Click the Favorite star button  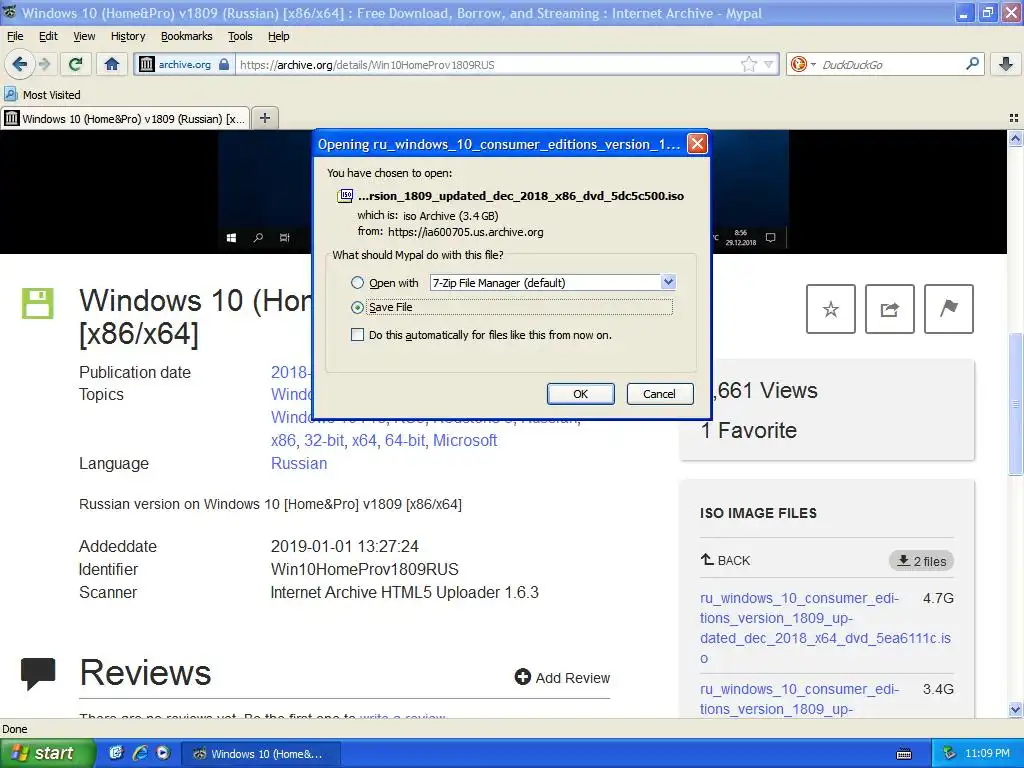tap(831, 309)
